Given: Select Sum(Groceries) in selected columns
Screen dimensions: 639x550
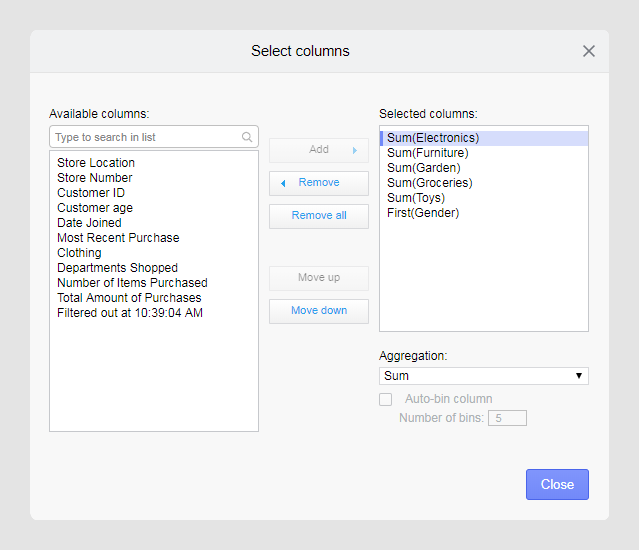Looking at the screenshot, I should pyautogui.click(x=429, y=183).
